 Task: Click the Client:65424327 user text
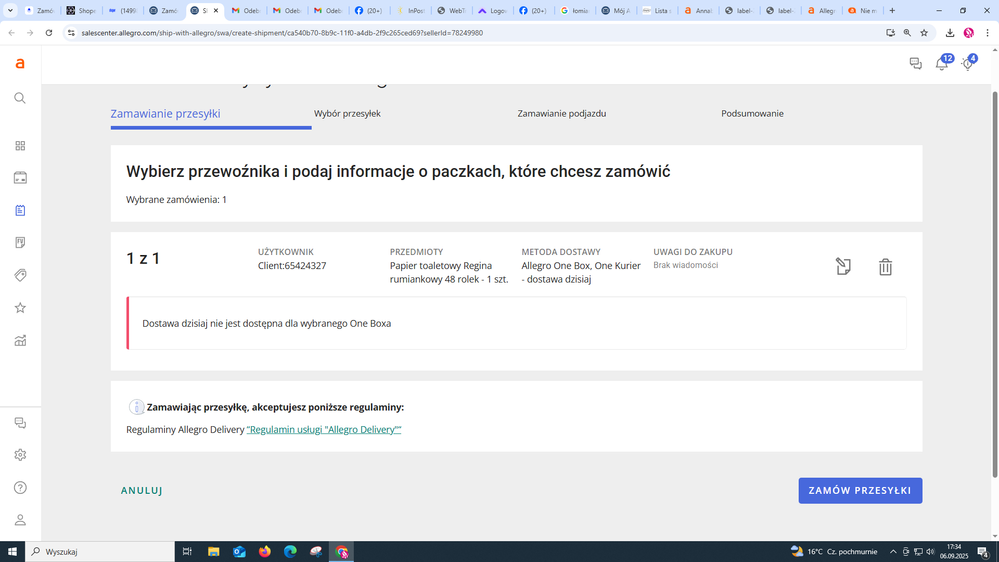292,266
